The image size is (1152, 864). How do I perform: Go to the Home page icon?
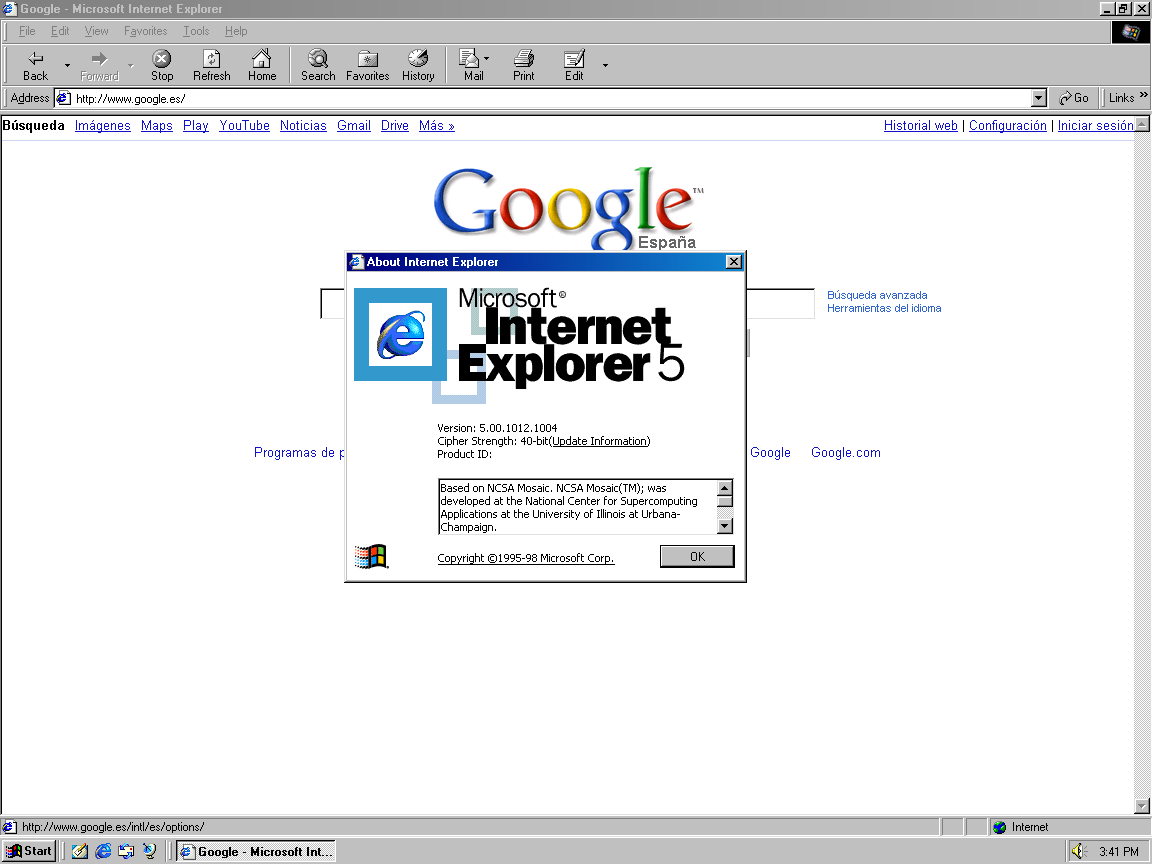point(262,65)
